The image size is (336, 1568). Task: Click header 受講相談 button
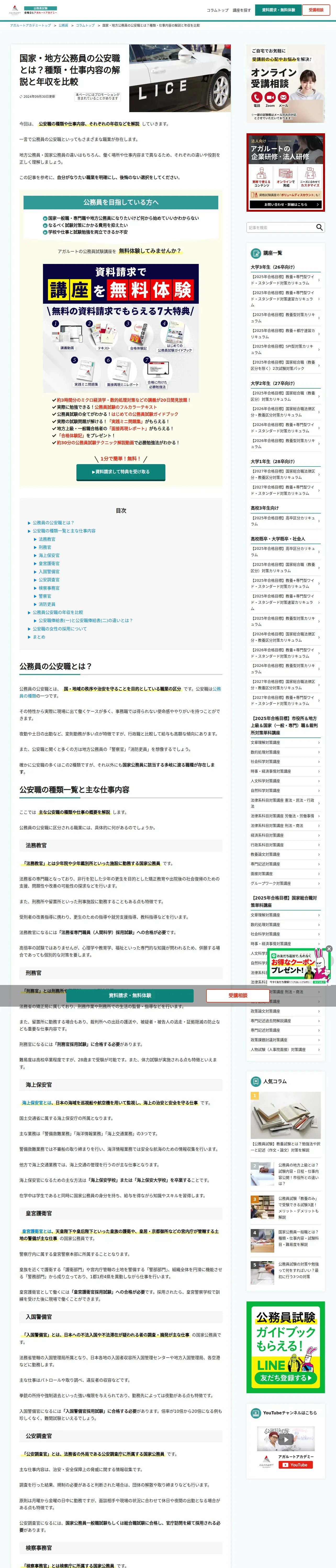[x=316, y=10]
